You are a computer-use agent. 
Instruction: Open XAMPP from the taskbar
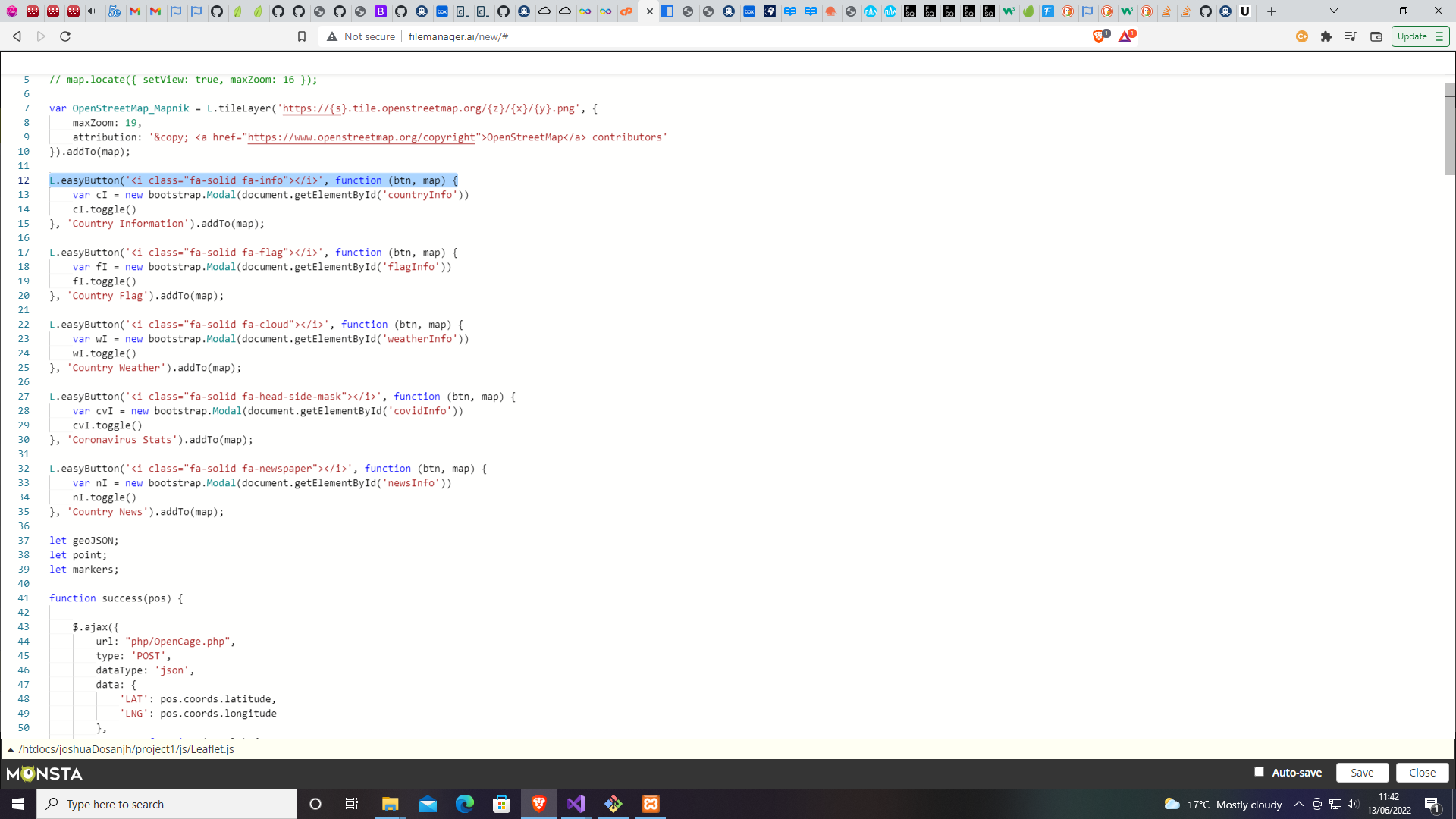pos(650,804)
